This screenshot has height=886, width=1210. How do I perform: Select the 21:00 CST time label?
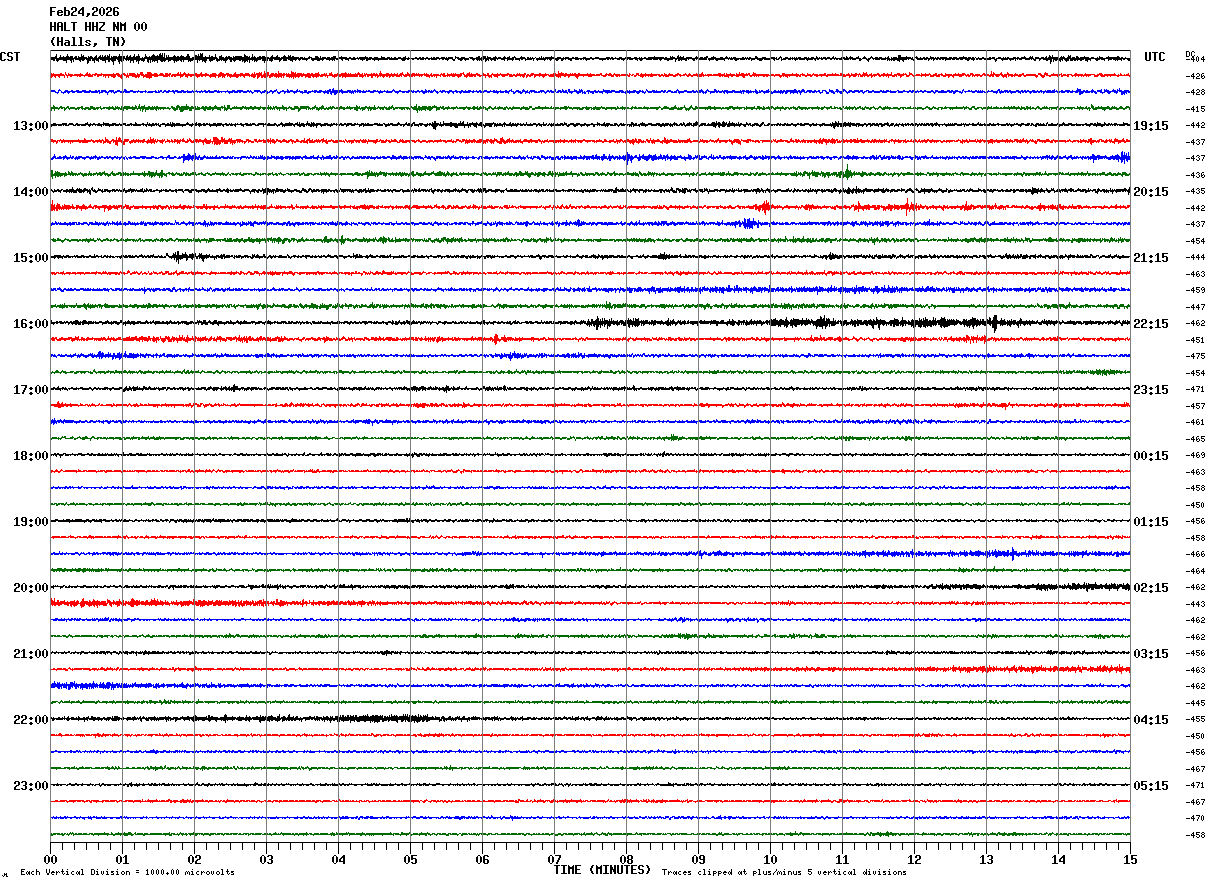[x=31, y=654]
